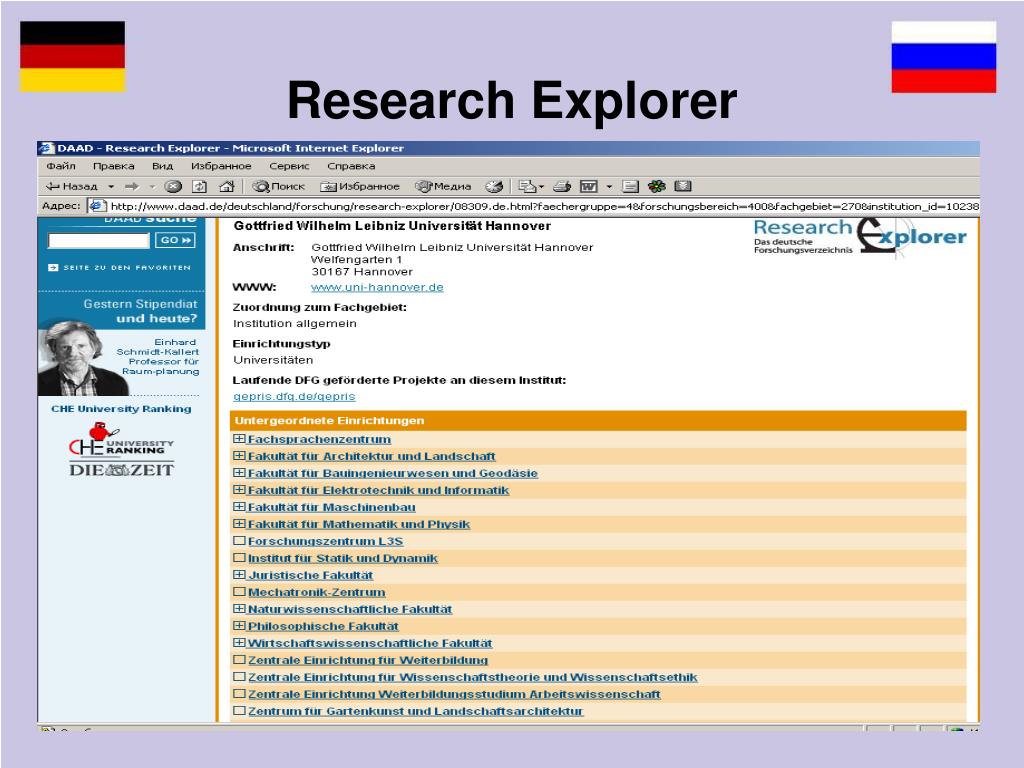This screenshot has height=768, width=1024.
Task: Open the CHE University Ranking link
Action: [x=121, y=409]
